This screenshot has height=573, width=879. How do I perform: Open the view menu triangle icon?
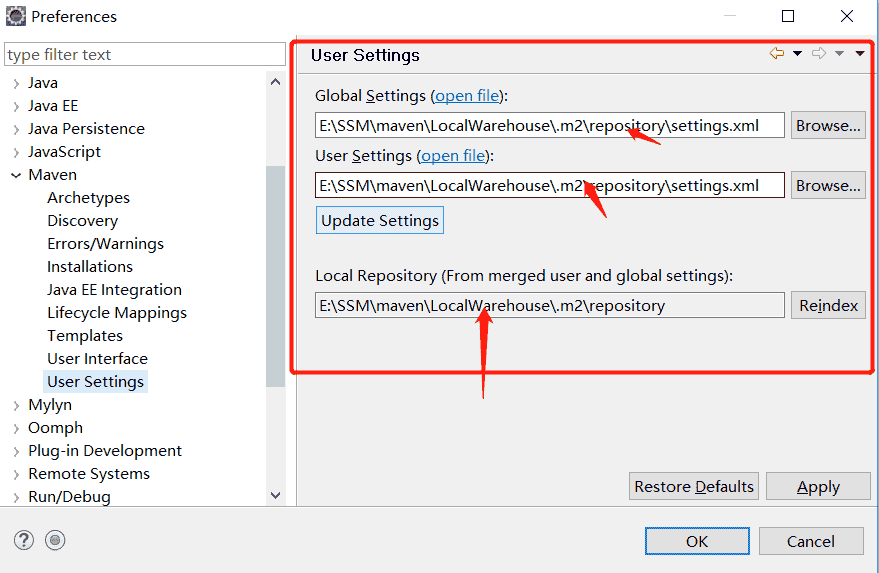(x=860, y=54)
